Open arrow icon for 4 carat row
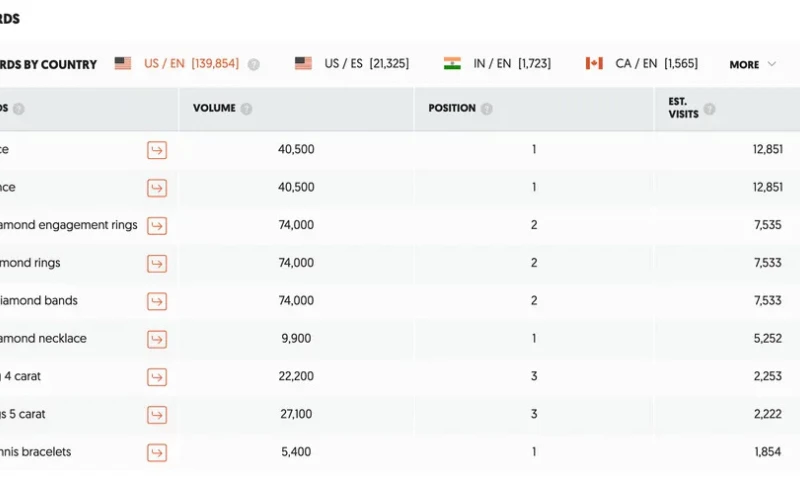This screenshot has height=480, width=800. click(x=157, y=377)
